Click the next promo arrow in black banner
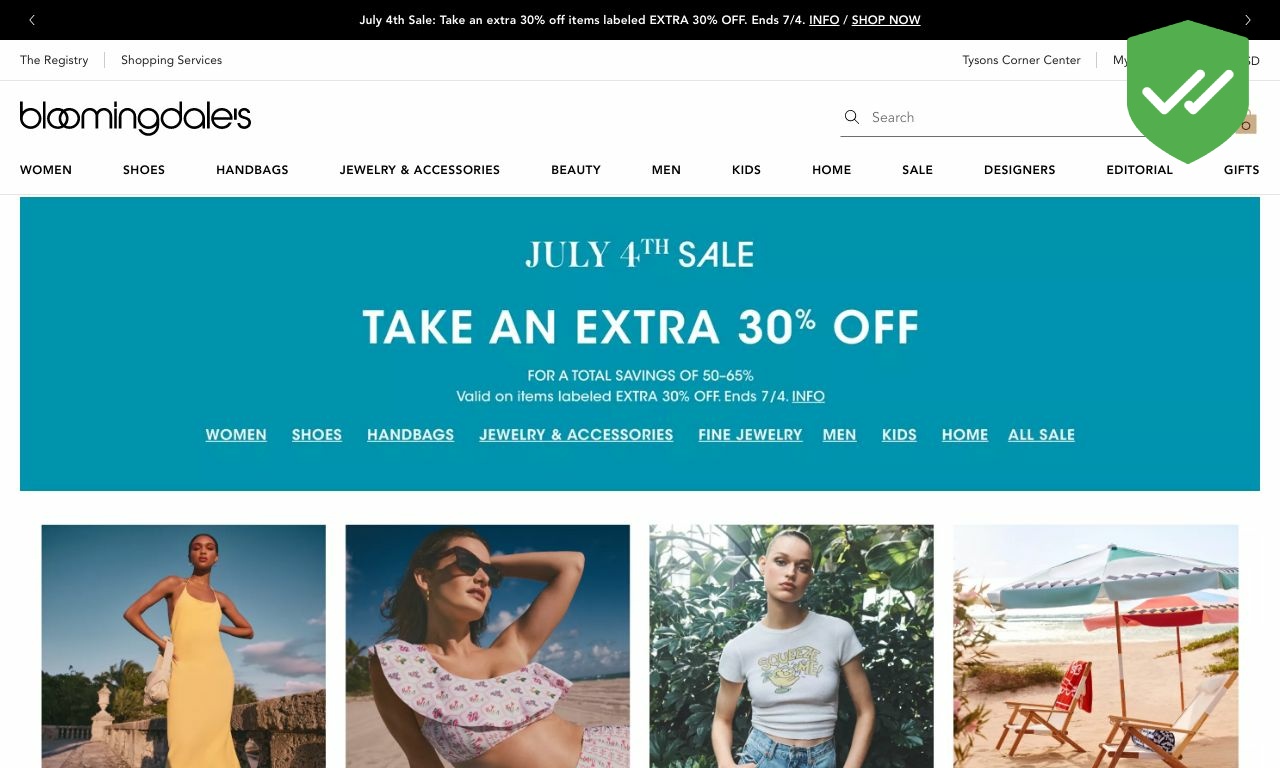The width and height of the screenshot is (1280, 768). (x=1247, y=20)
